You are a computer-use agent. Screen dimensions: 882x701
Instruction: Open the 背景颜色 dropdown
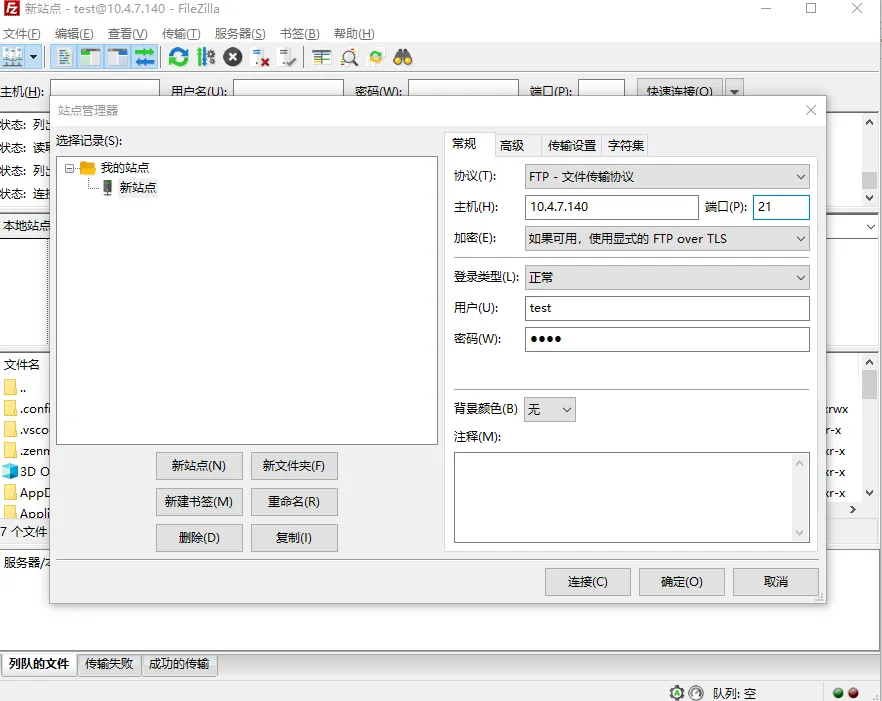[550, 410]
